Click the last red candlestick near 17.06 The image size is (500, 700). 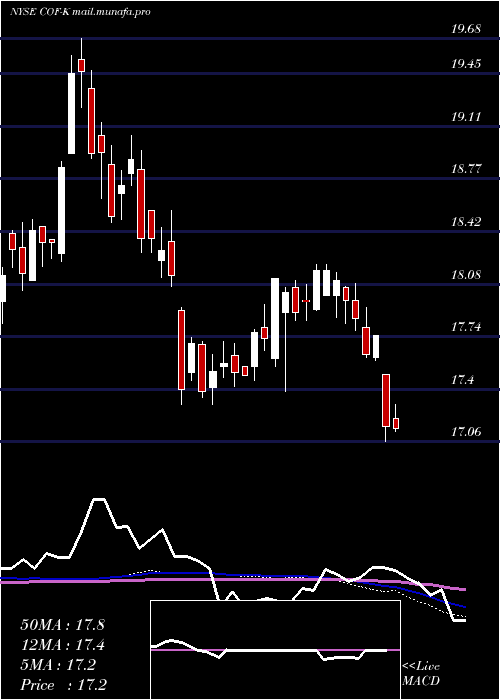[x=396, y=423]
